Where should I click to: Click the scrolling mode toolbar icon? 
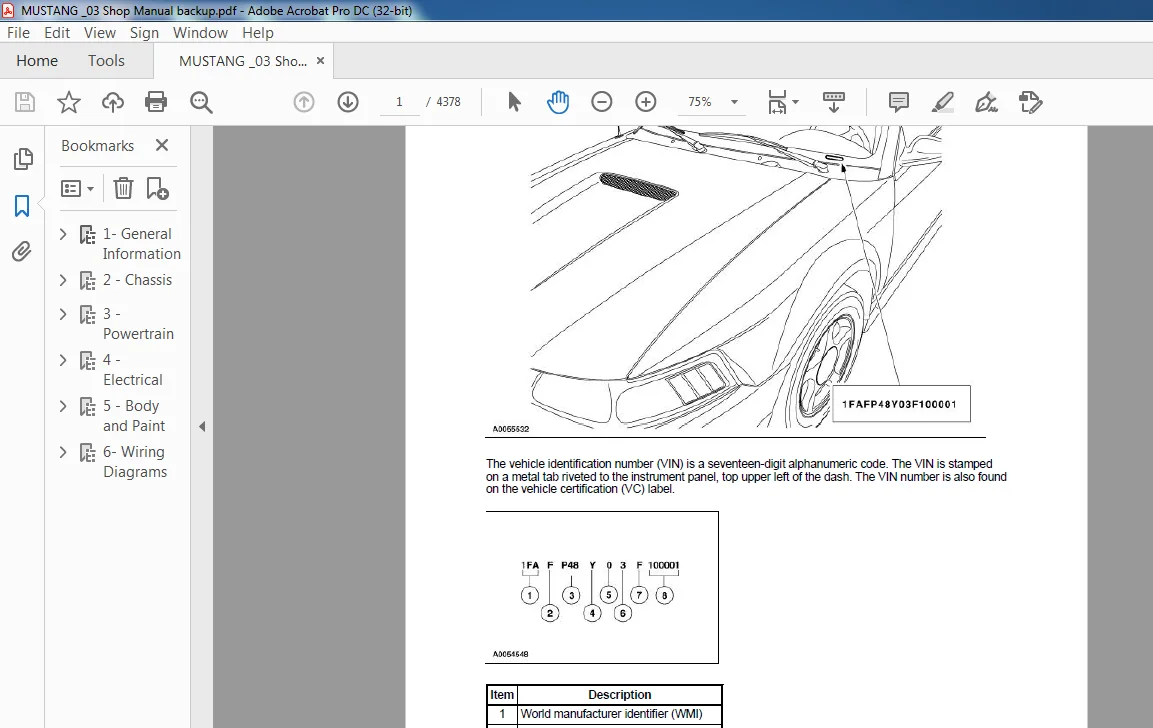pos(833,101)
